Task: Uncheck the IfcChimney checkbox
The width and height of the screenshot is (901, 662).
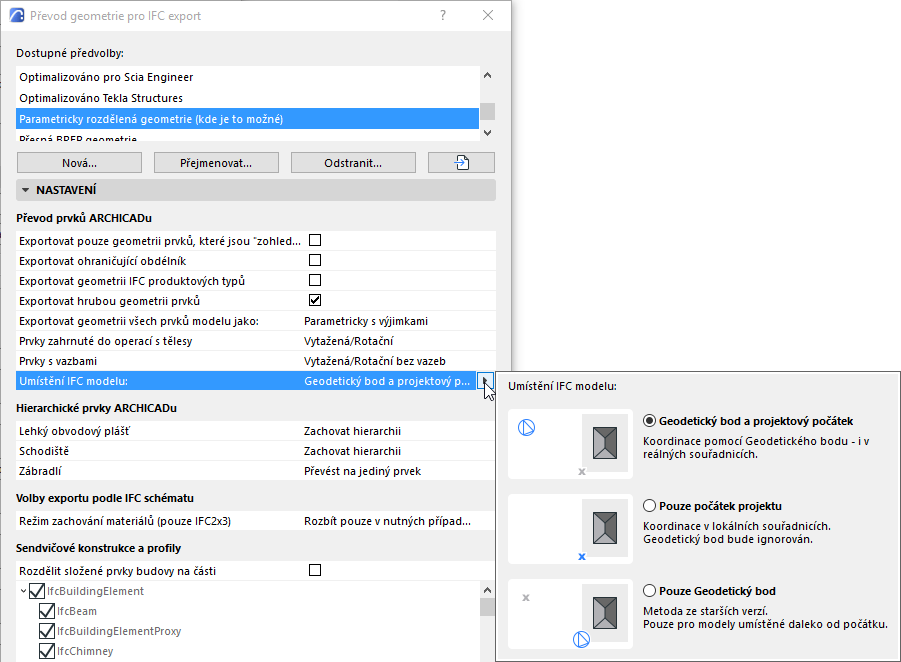Action: [x=47, y=651]
